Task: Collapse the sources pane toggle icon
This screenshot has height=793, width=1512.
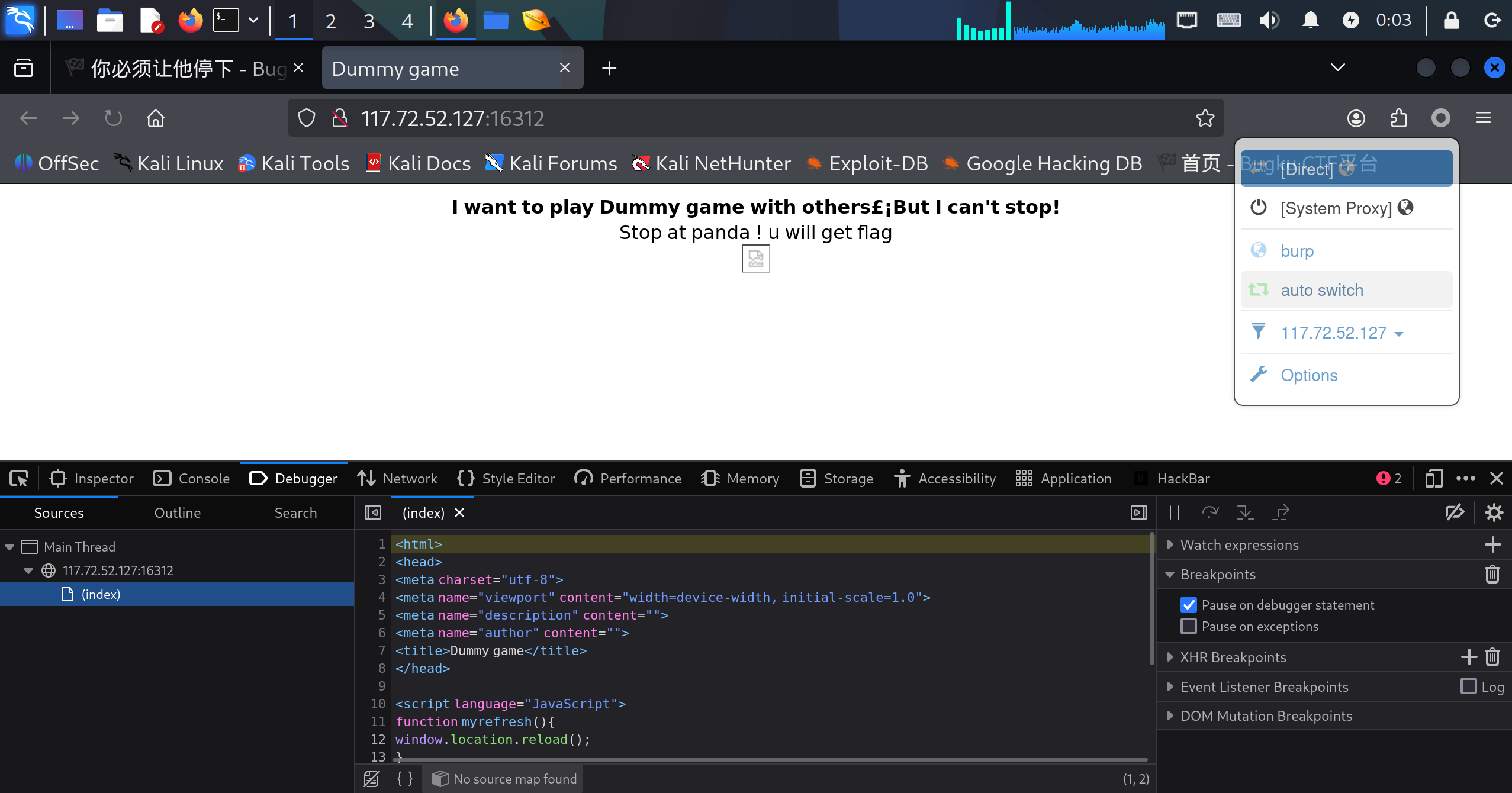Action: click(x=373, y=512)
